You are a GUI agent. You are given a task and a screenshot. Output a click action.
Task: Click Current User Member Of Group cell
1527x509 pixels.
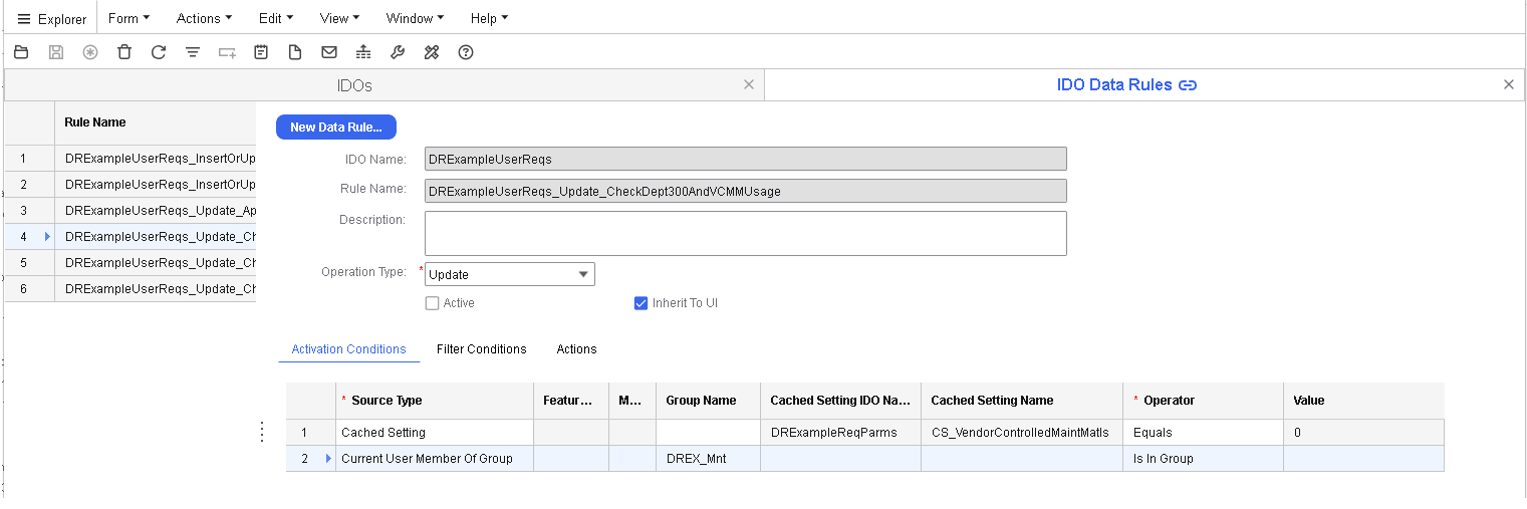click(435, 459)
